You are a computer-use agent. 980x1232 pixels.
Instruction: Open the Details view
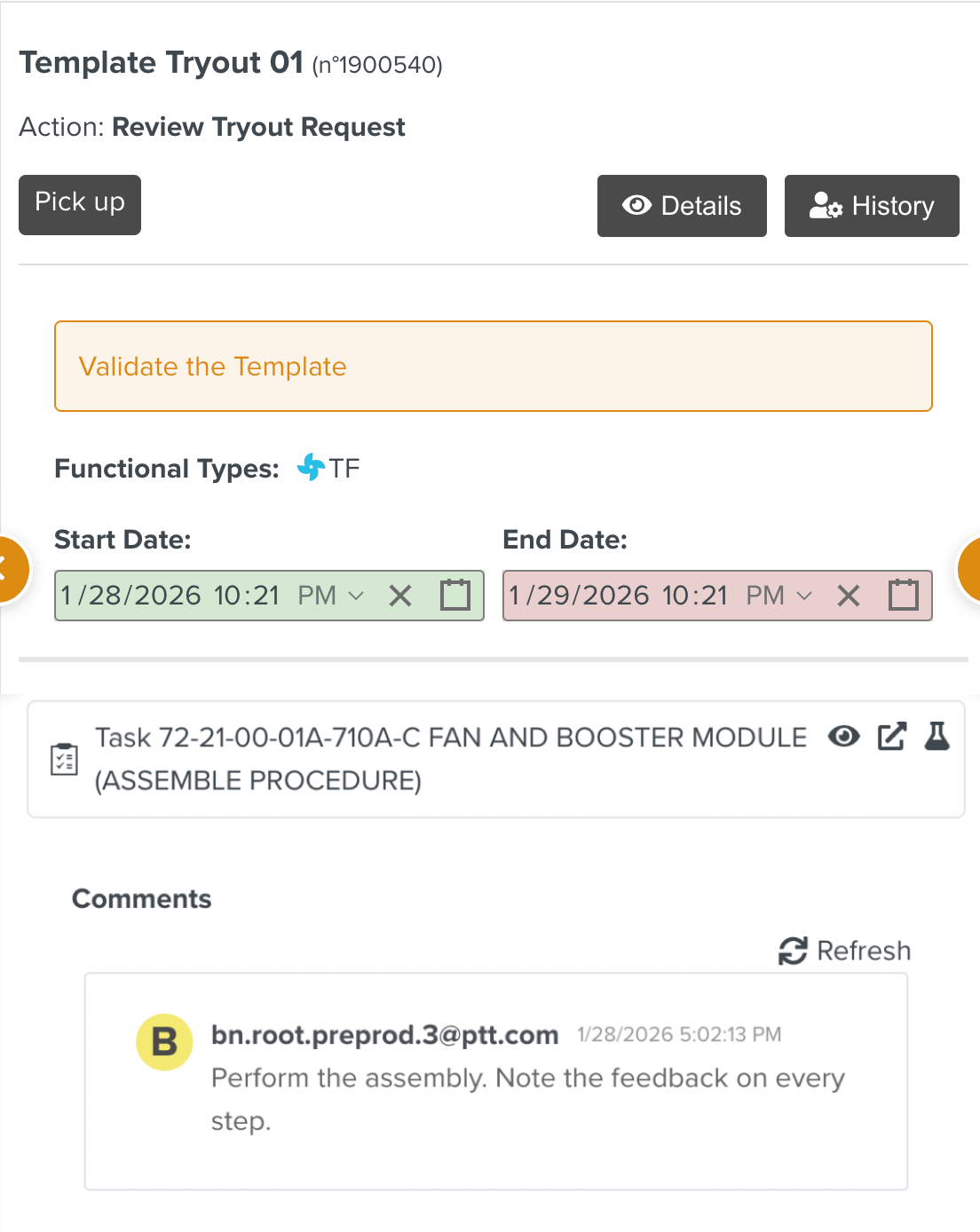tap(682, 206)
